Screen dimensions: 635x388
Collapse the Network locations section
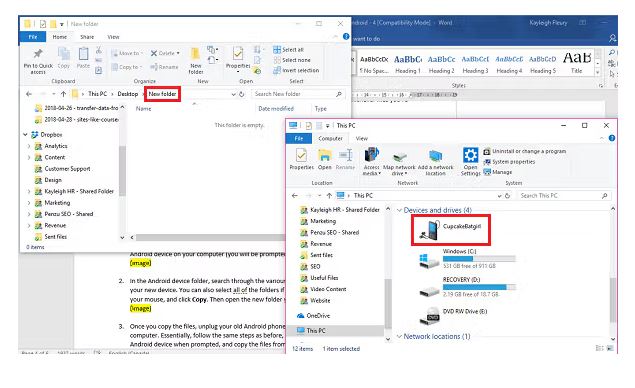pos(399,337)
